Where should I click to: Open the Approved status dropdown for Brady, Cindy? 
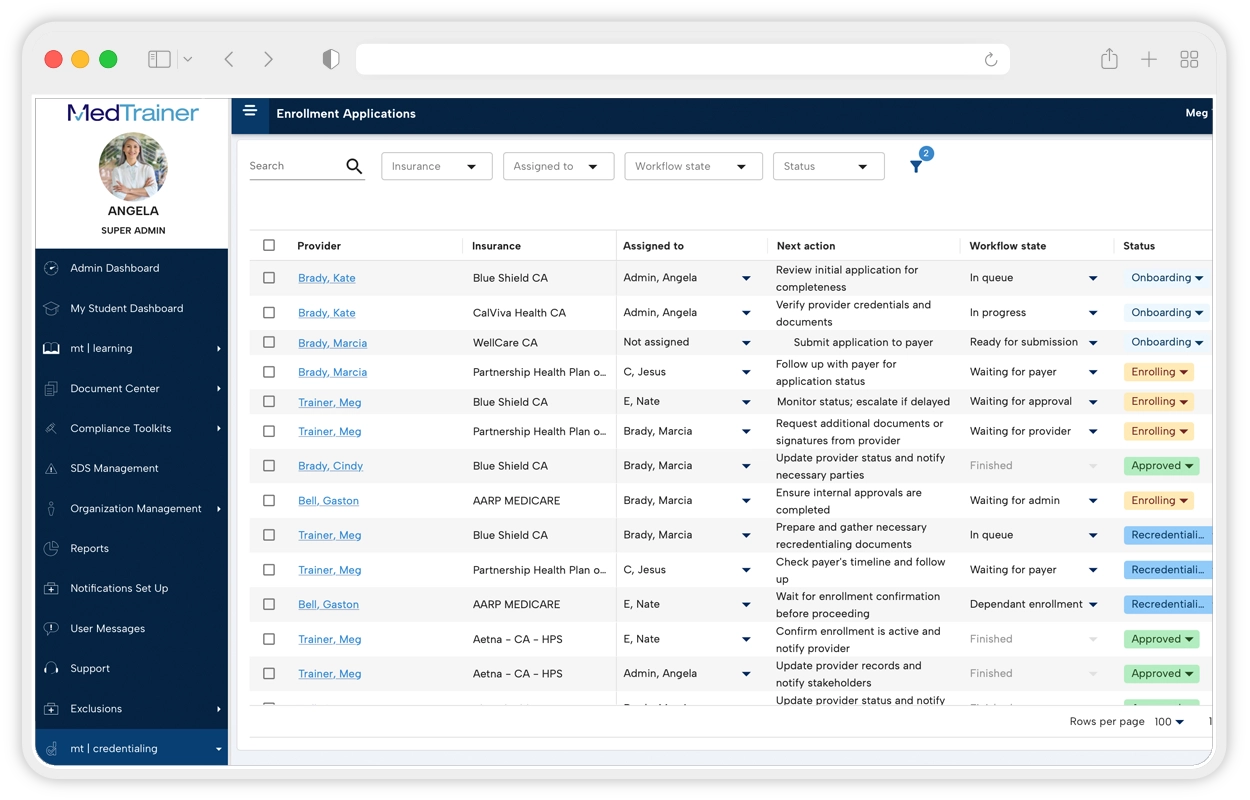point(1161,466)
